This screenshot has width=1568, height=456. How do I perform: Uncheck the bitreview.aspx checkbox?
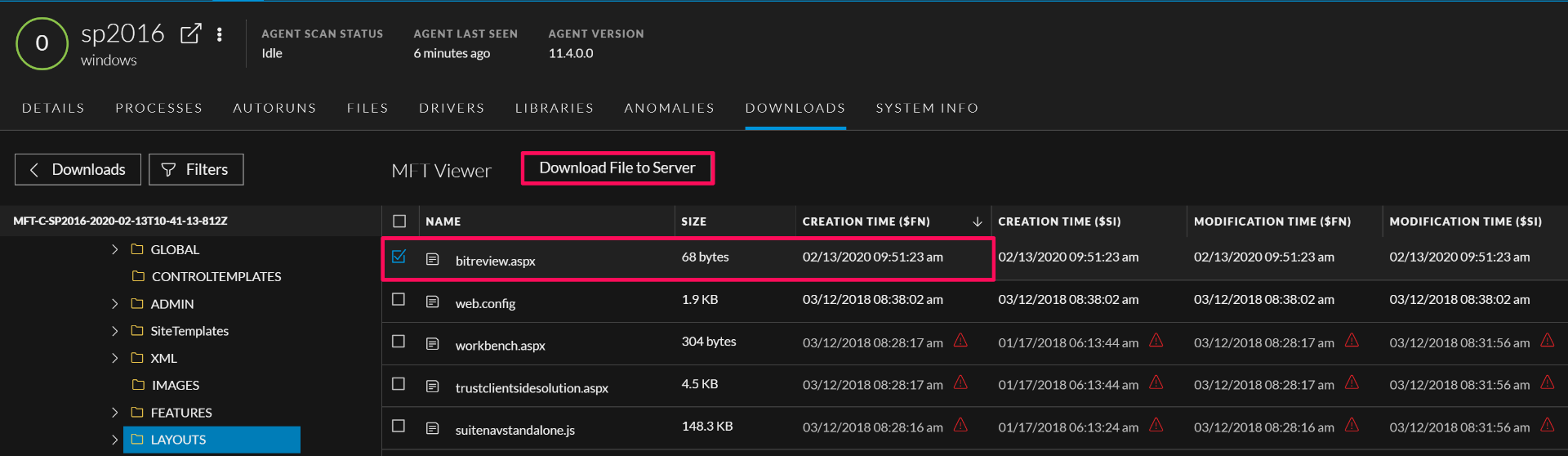click(x=399, y=257)
